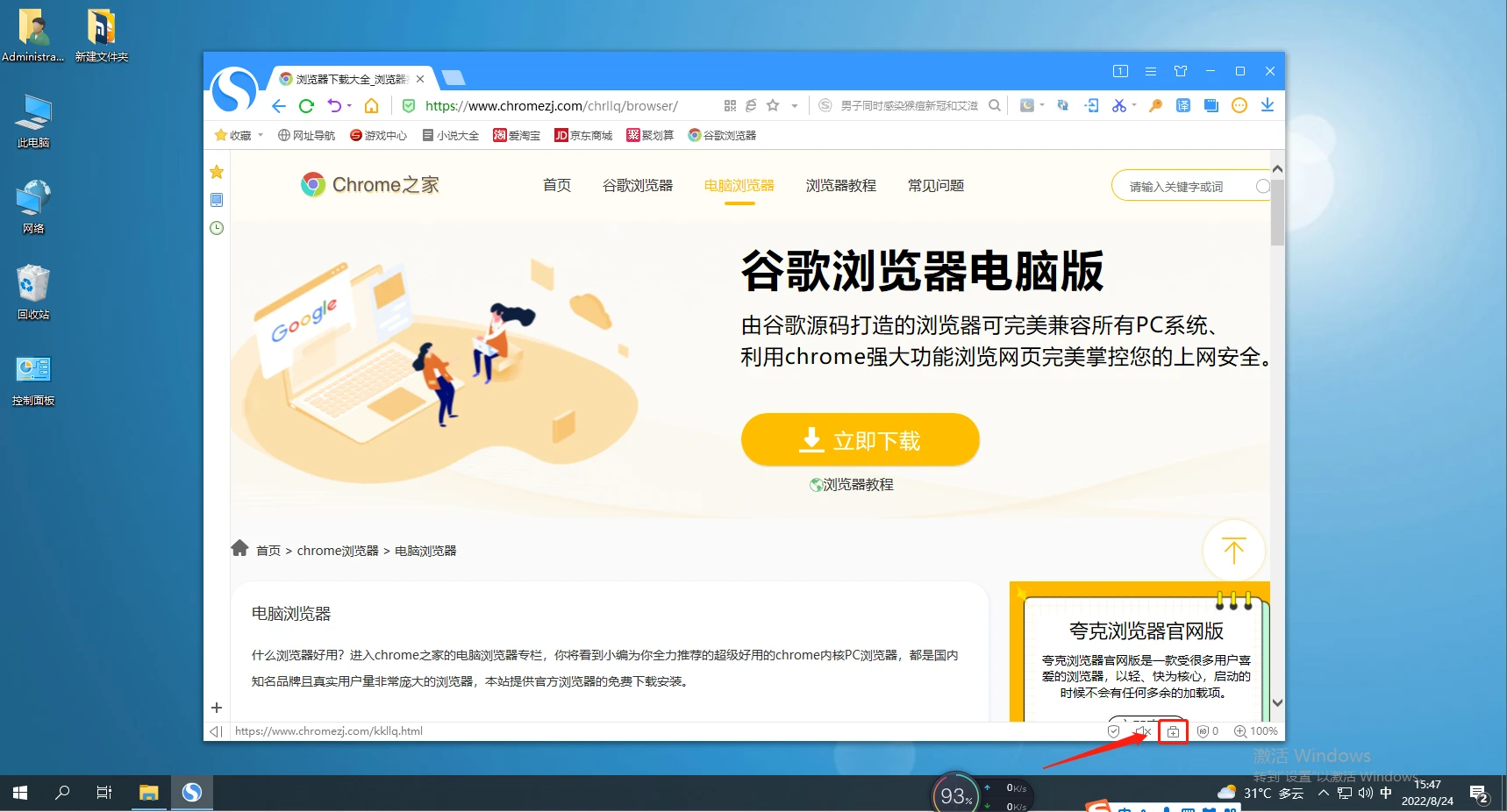
Task: Toggle page sound mute in status bar
Action: point(1142,731)
